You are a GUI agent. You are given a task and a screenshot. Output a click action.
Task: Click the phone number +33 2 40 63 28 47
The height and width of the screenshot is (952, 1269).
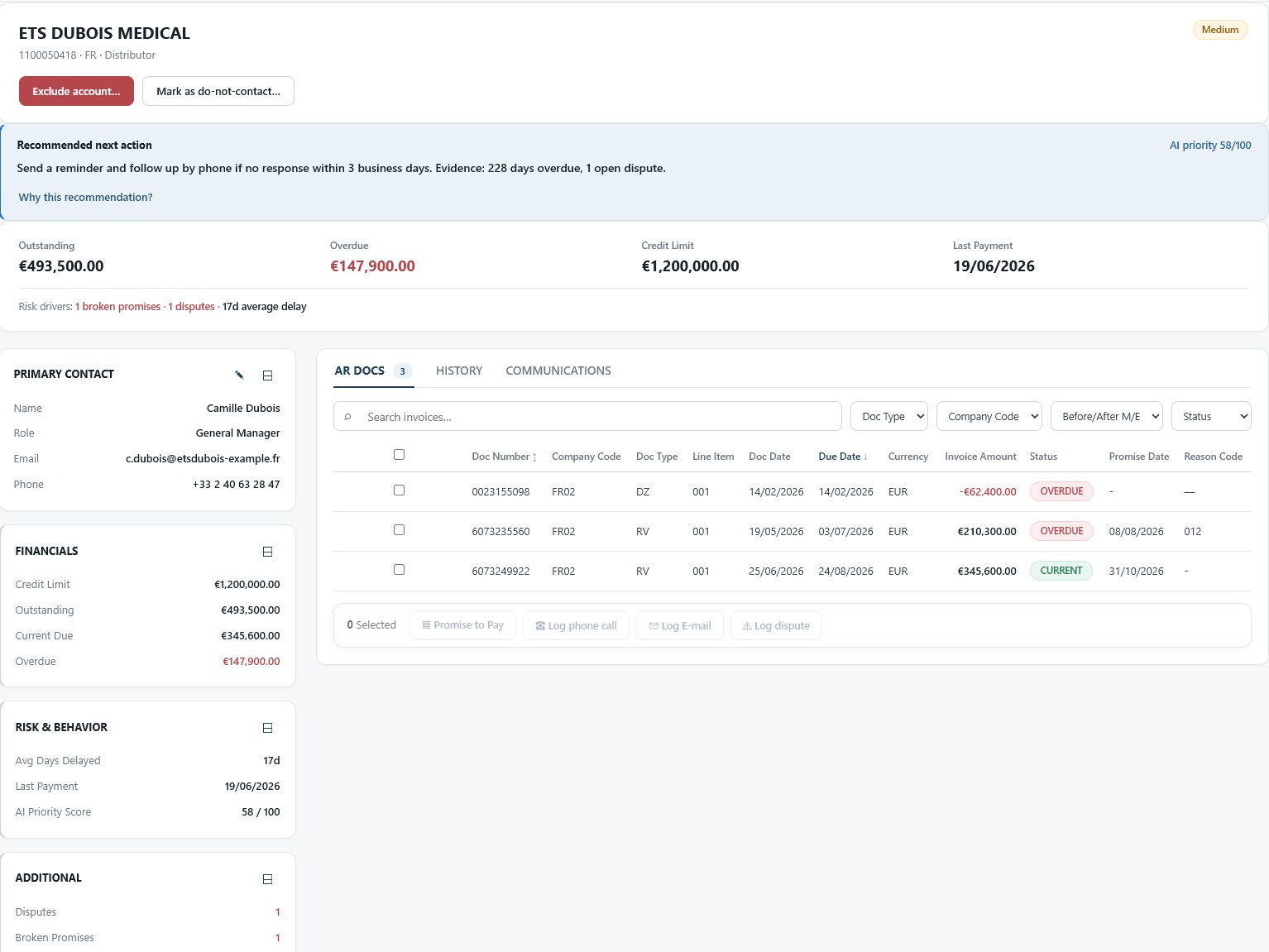coord(236,484)
